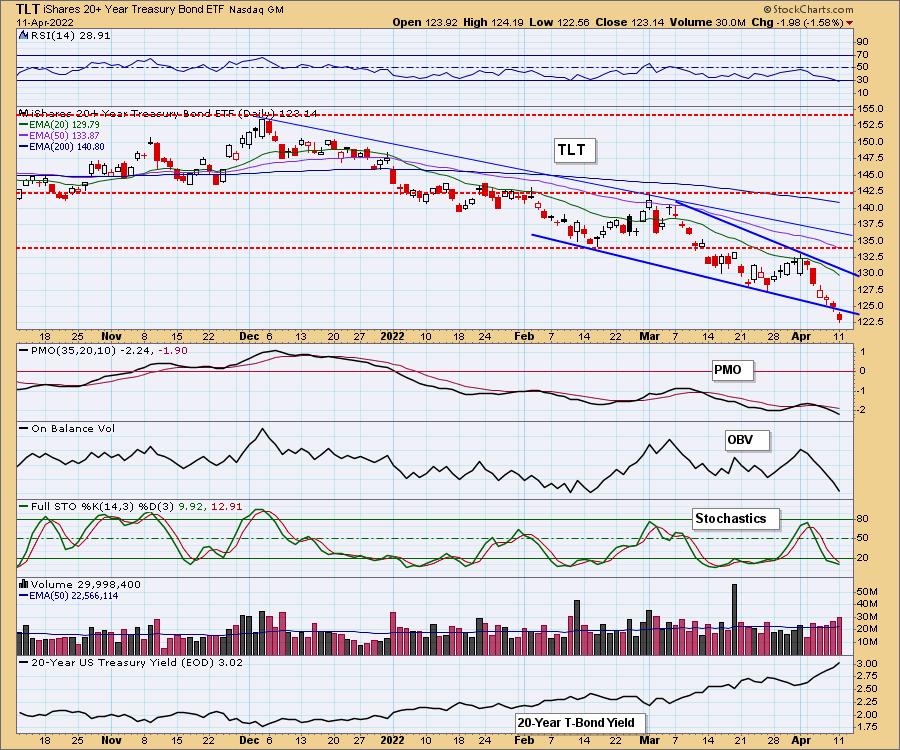Image resolution: width=900 pixels, height=750 pixels.
Task: Click the iShares 20+ Year Treasury Bond ETF title
Action: tap(134, 10)
